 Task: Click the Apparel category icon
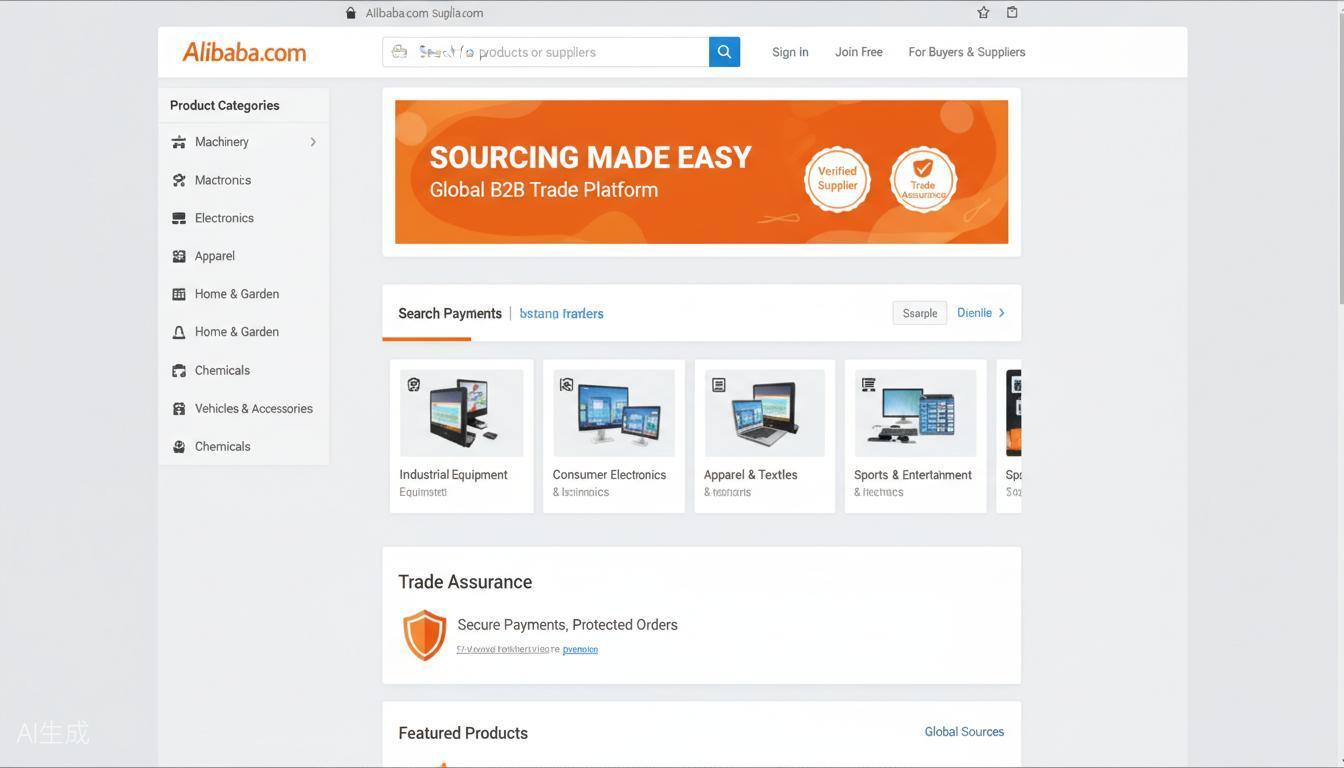pos(179,256)
